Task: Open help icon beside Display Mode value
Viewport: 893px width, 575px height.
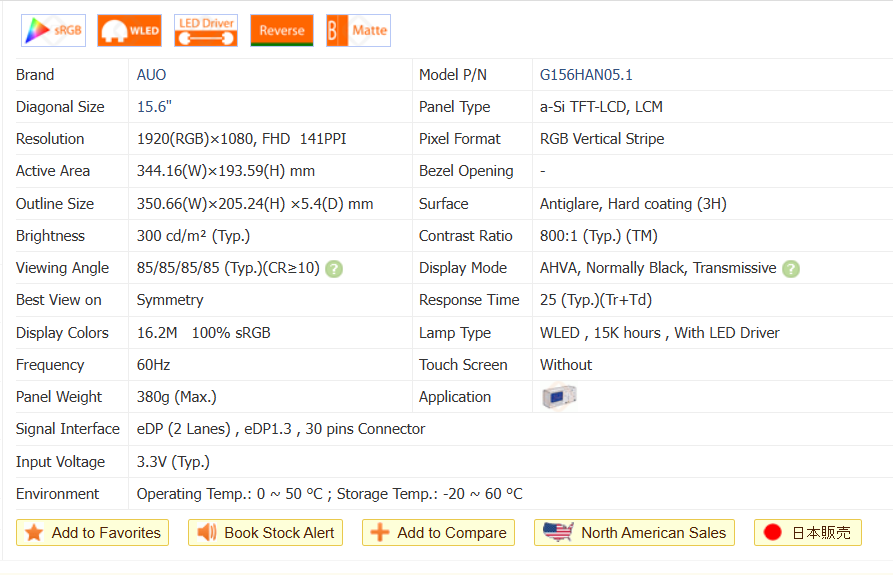Action: (791, 268)
